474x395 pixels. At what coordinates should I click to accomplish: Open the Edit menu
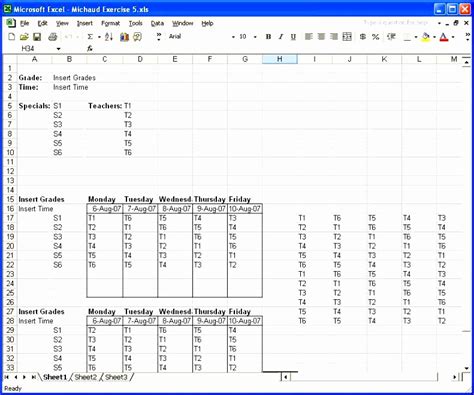coord(42,23)
